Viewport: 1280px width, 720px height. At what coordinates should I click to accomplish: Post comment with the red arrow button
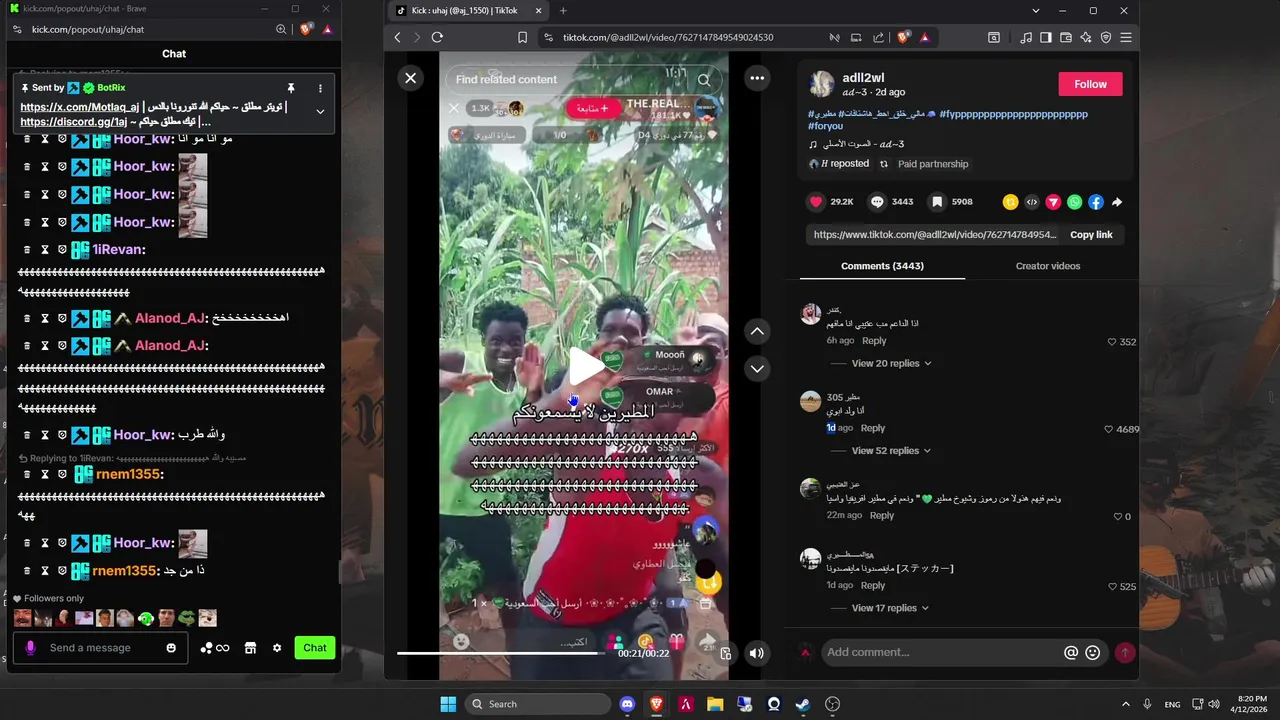(x=1125, y=652)
